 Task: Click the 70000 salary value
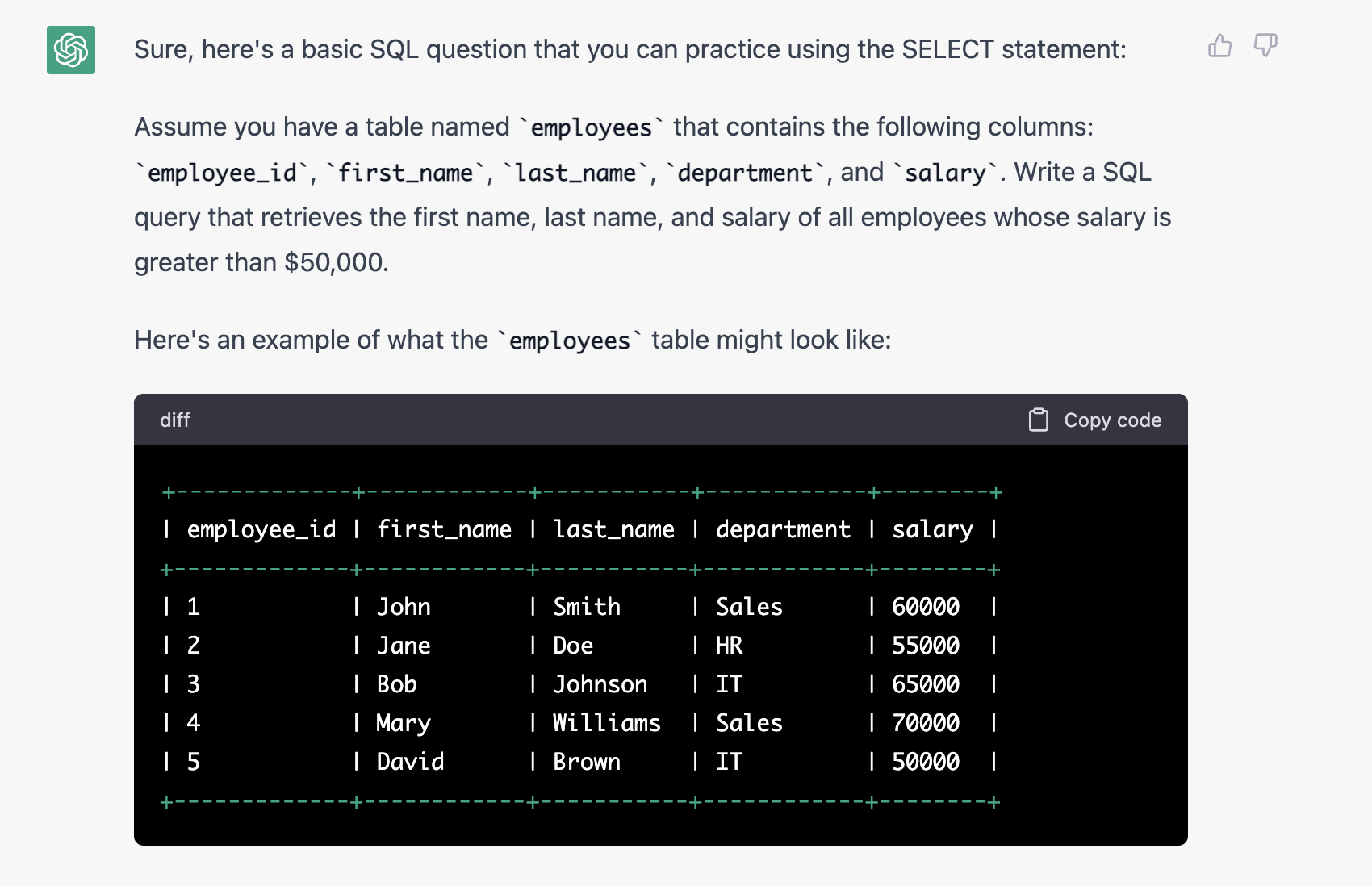pos(925,723)
